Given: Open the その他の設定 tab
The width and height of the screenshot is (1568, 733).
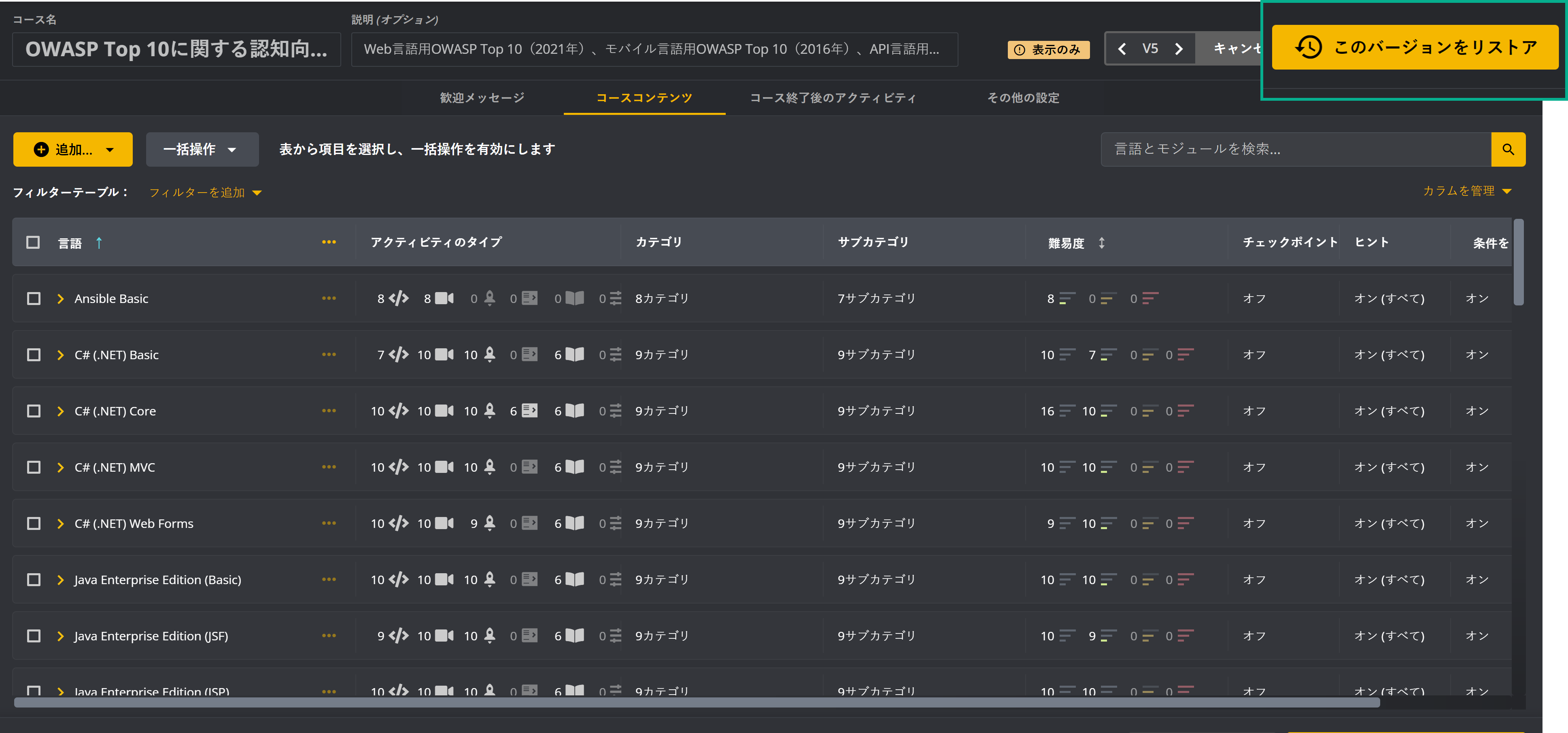Looking at the screenshot, I should [x=1023, y=98].
